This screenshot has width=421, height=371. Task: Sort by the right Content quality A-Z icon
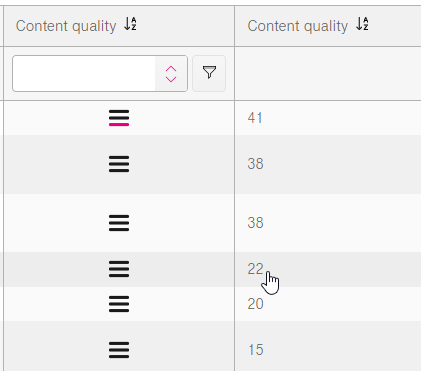[362, 24]
